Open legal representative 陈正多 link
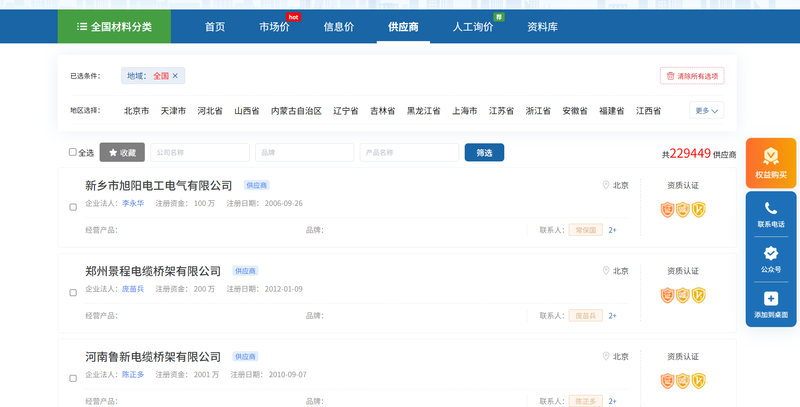Screen dimensions: 800x407 point(133,374)
